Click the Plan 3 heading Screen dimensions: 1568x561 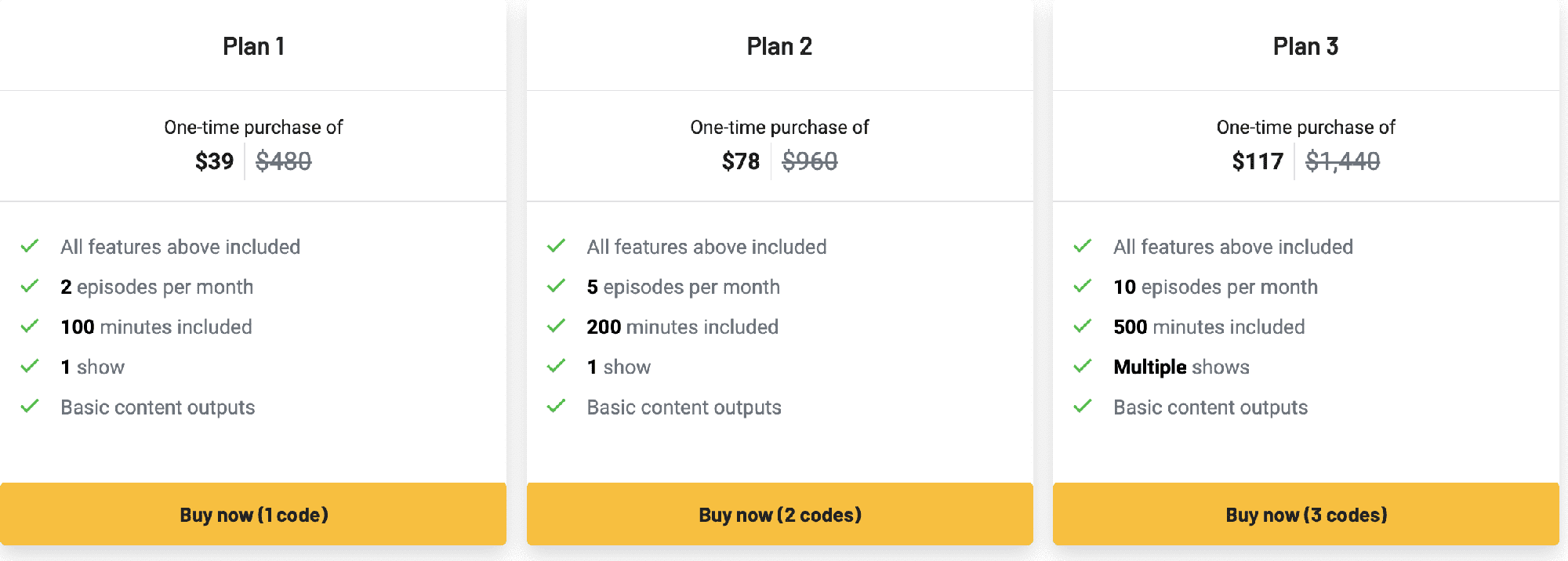pos(1306,46)
